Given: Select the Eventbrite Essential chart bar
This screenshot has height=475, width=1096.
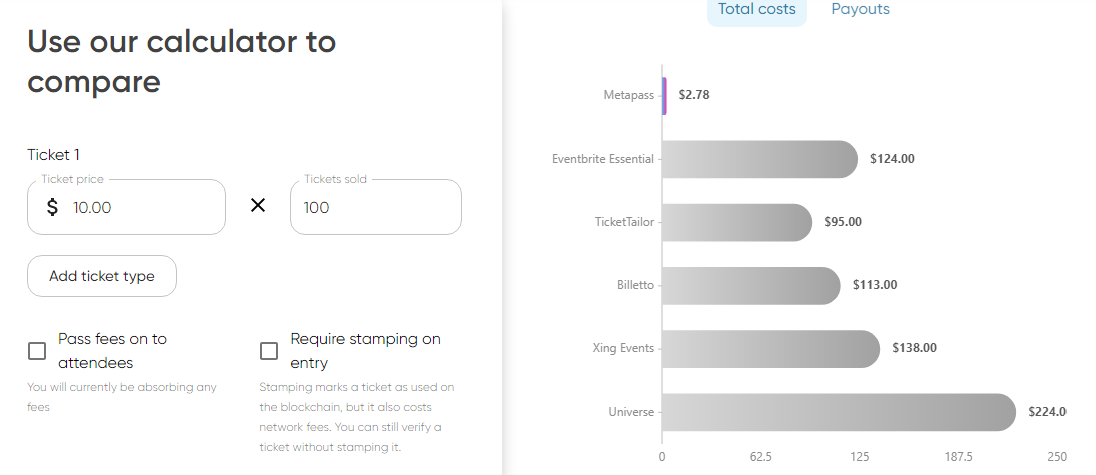Looking at the screenshot, I should click(759, 159).
